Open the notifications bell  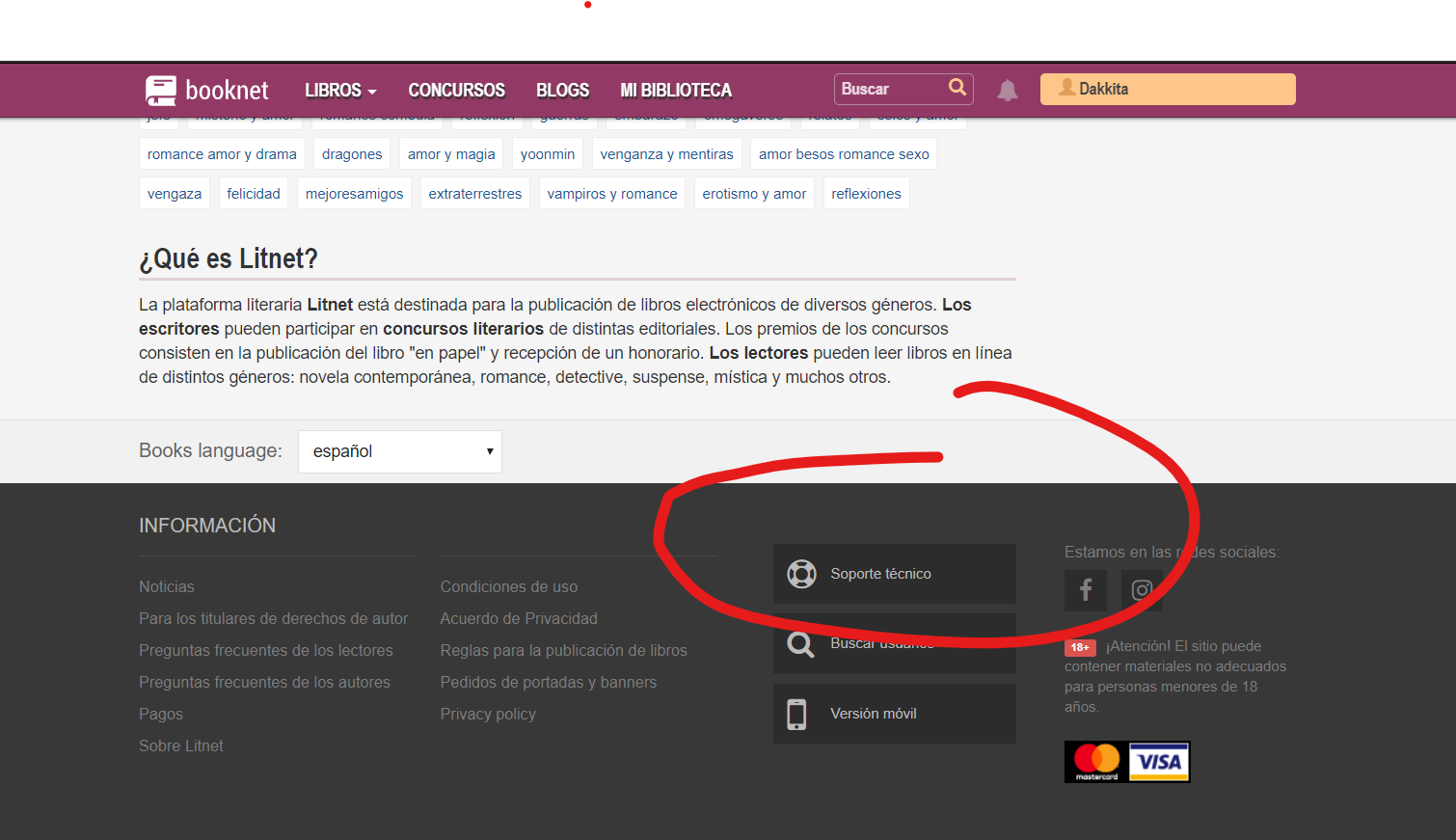point(1008,91)
